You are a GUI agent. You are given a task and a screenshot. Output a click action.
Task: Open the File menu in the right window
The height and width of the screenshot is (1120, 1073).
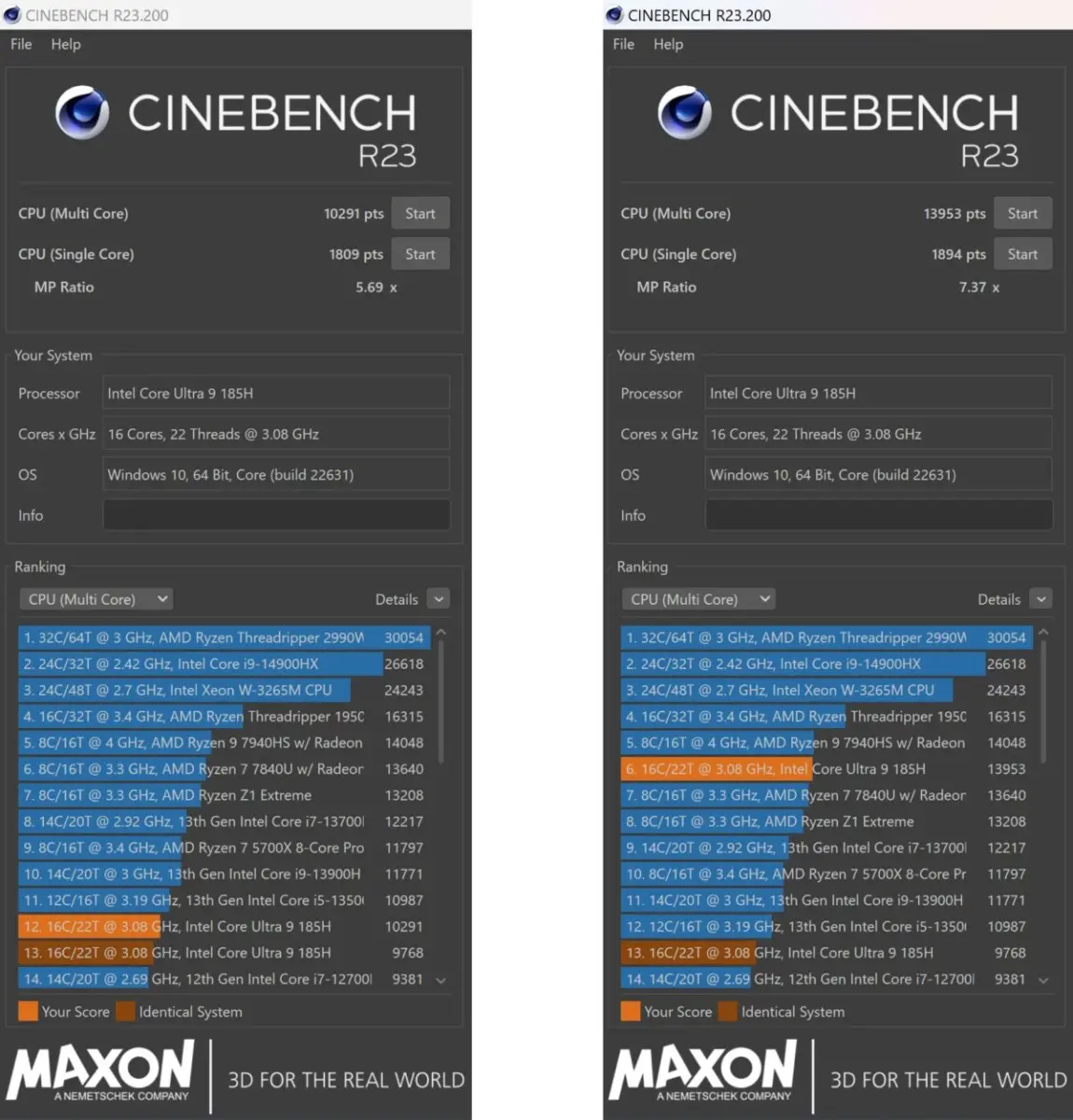click(623, 44)
